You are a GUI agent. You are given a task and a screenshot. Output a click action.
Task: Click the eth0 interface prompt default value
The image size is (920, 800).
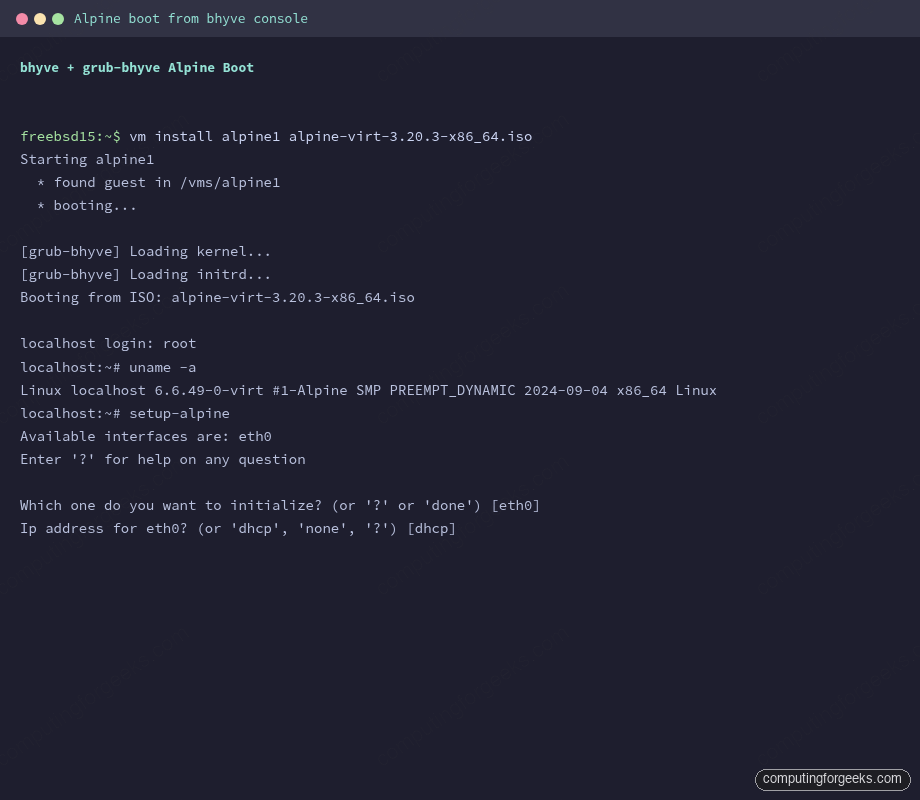point(517,505)
